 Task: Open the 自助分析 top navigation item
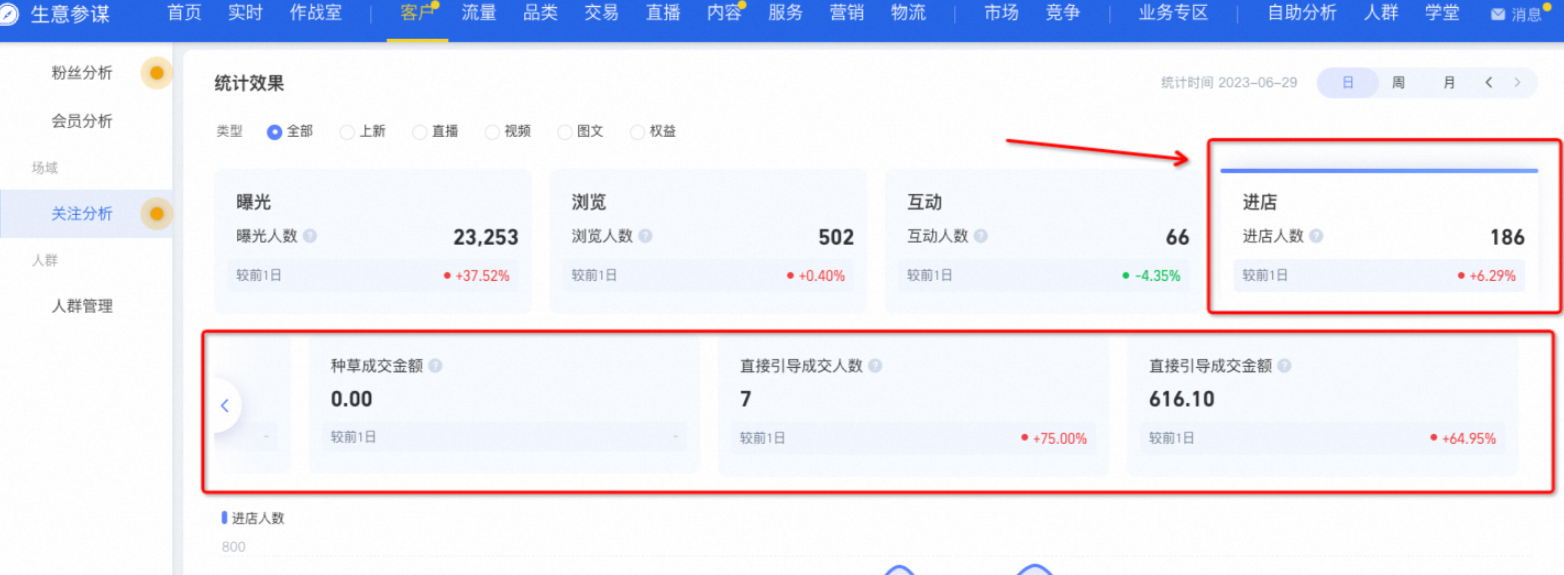click(1301, 14)
